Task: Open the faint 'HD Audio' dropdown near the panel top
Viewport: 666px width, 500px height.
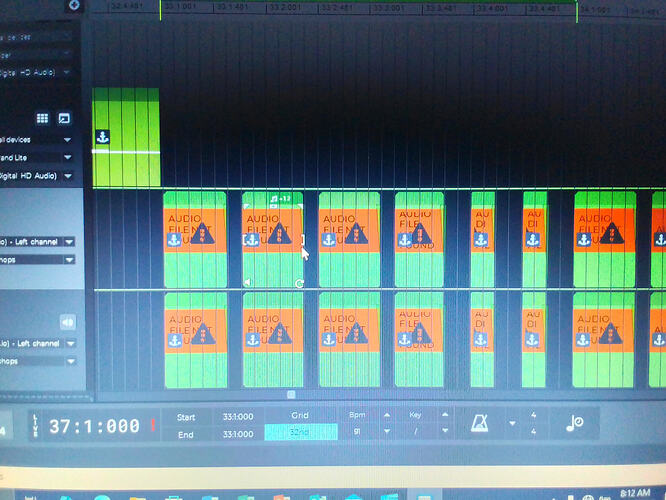Action: (x=67, y=73)
